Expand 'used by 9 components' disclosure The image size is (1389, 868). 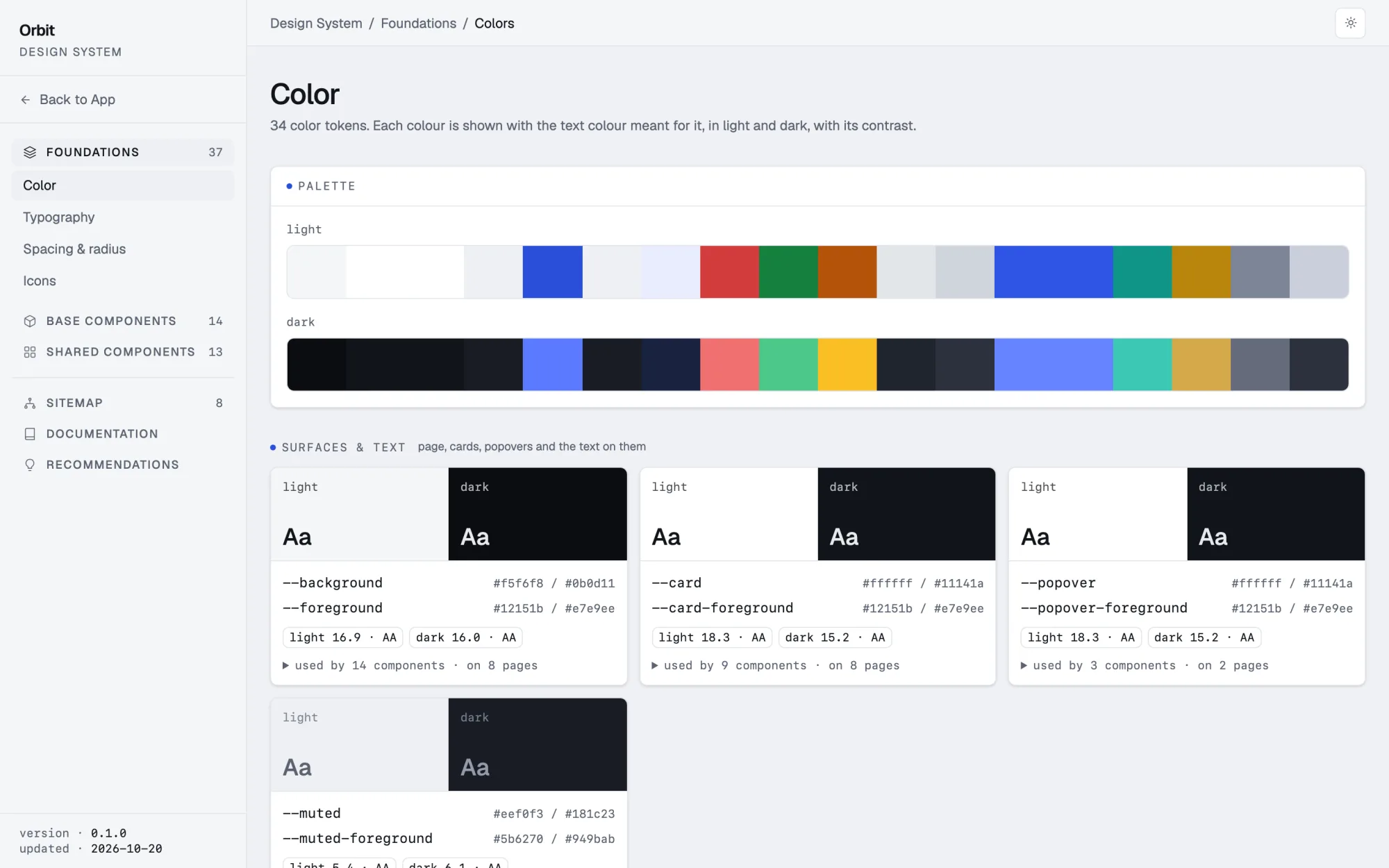776,665
